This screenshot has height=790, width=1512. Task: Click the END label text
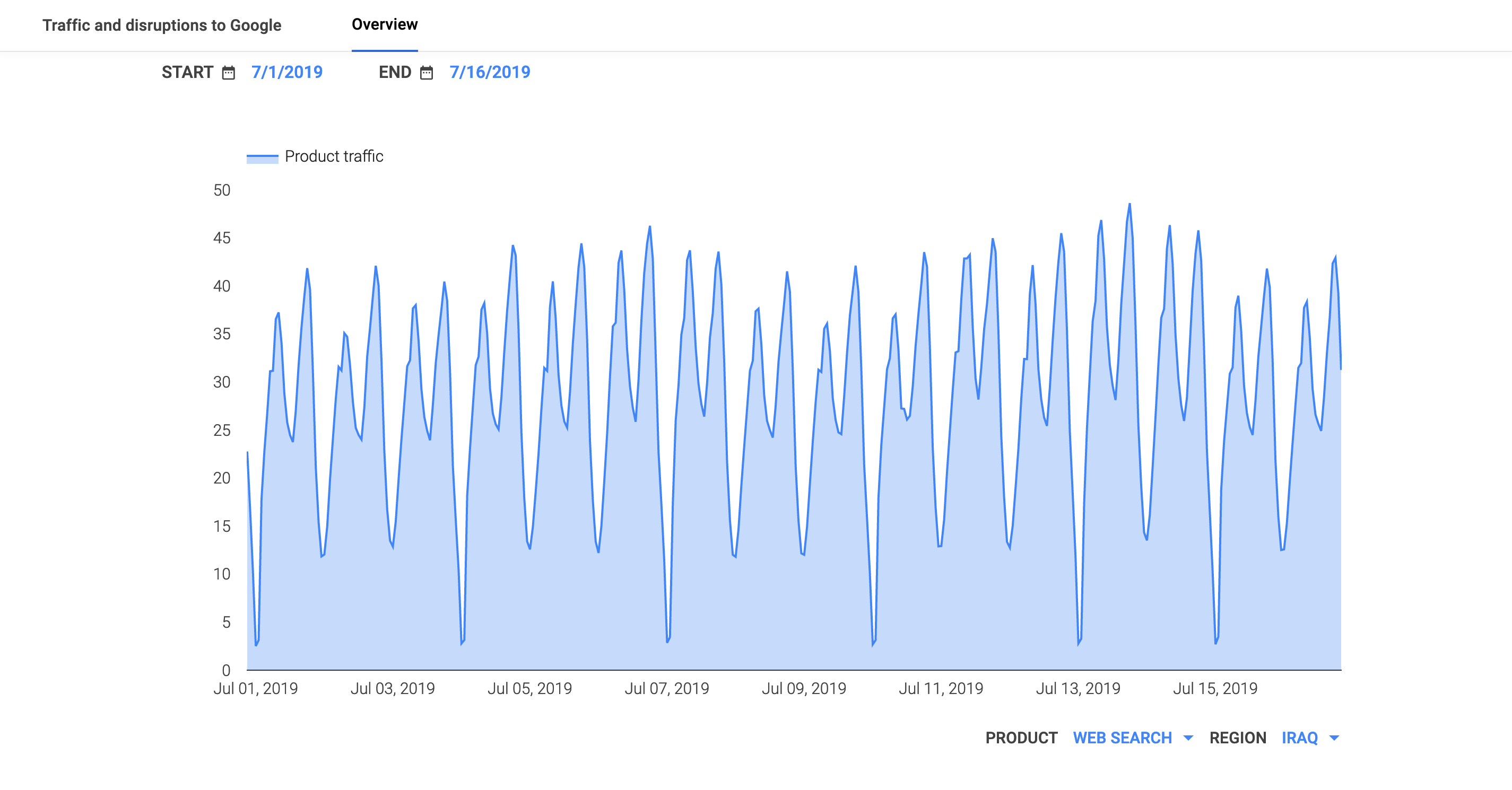395,72
